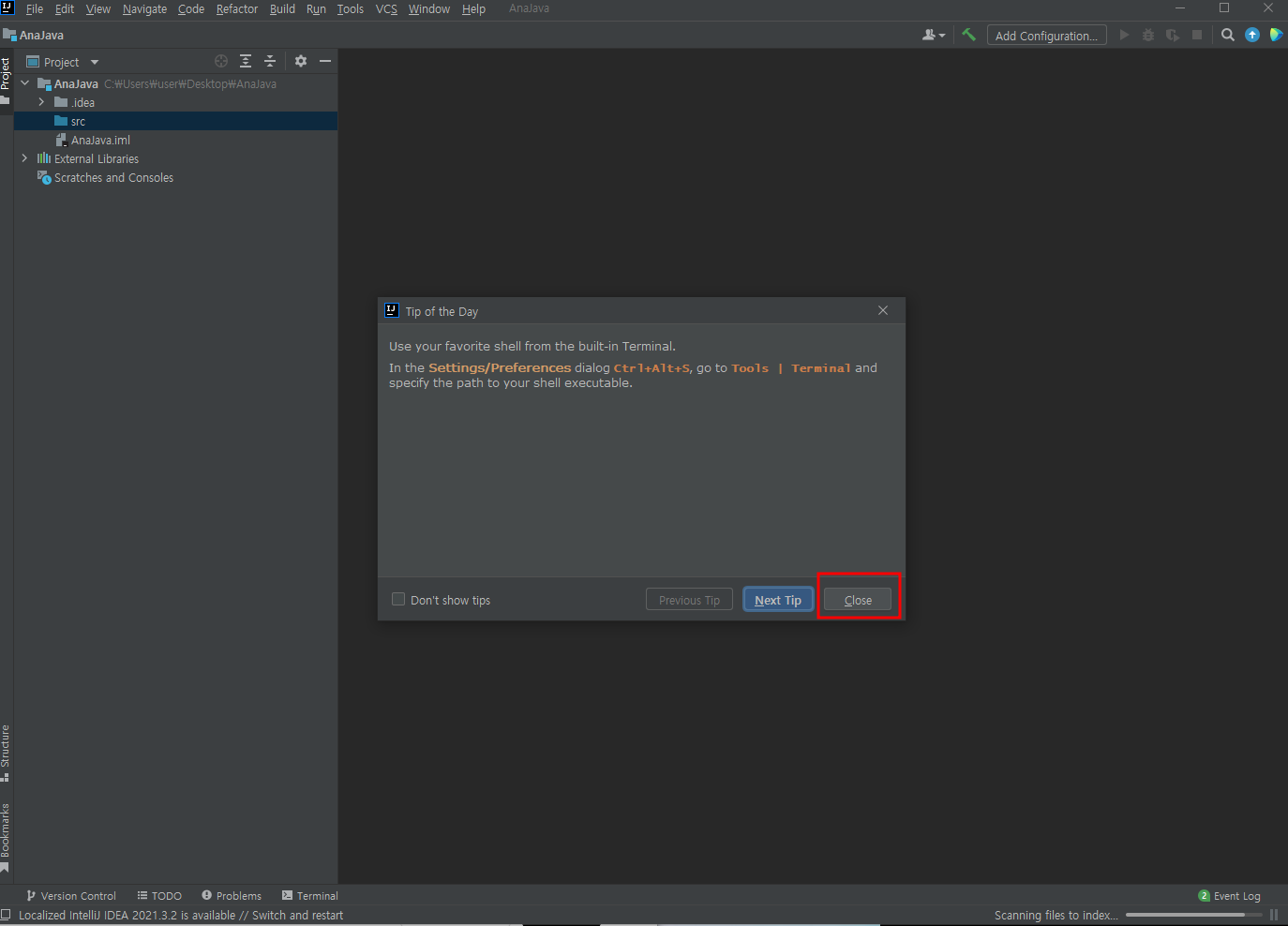Click Select Opened File target icon
The image size is (1288, 926).
[221, 61]
